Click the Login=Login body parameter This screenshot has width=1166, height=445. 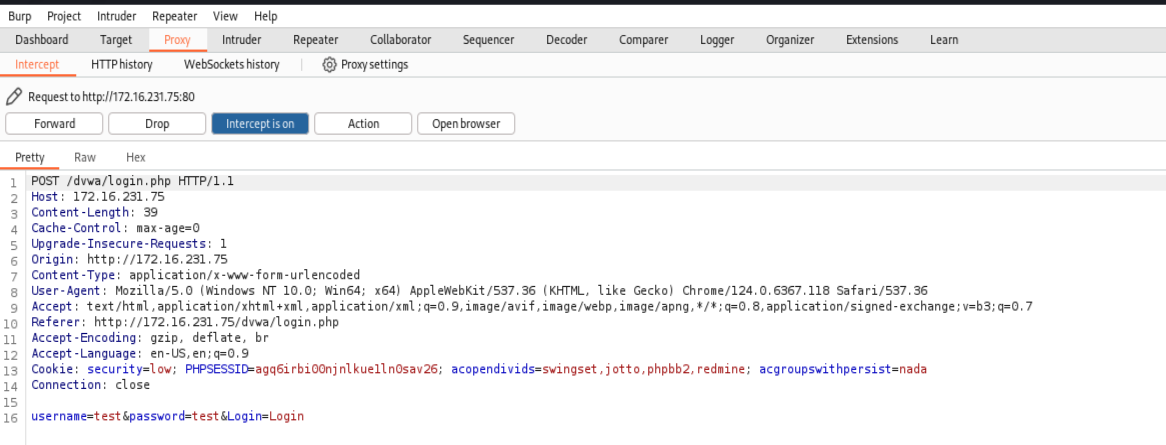click(x=265, y=416)
